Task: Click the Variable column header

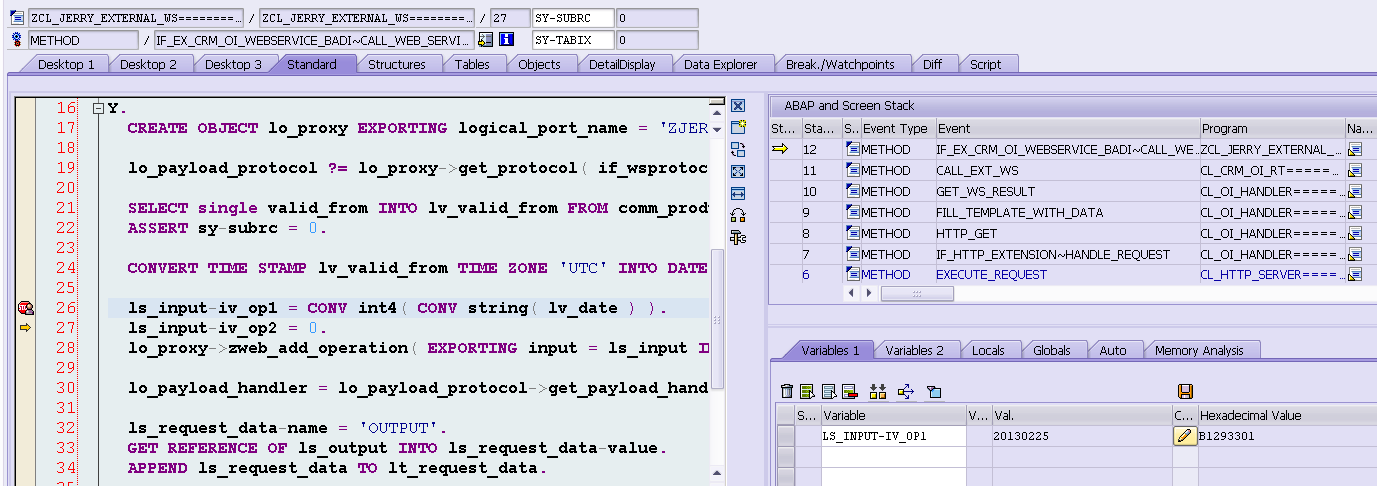Action: point(893,415)
